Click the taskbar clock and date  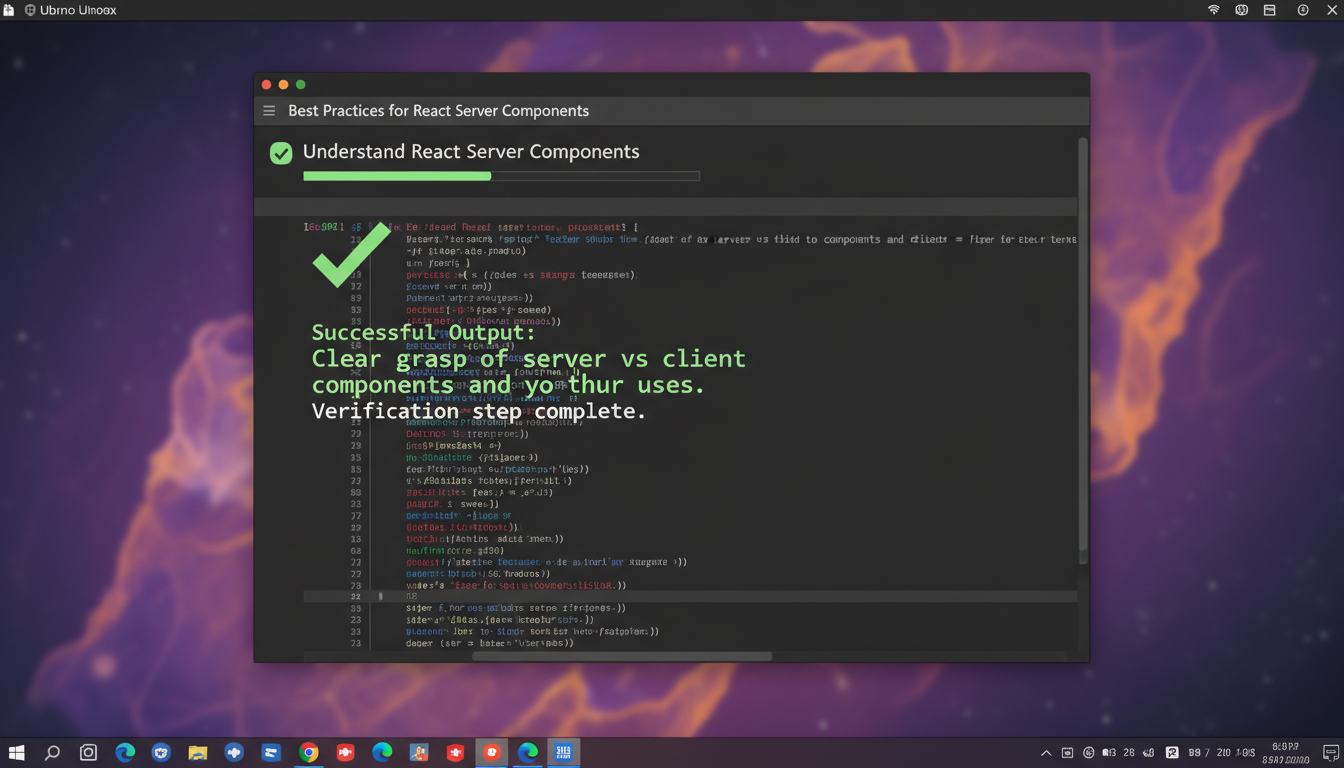pos(1287,753)
